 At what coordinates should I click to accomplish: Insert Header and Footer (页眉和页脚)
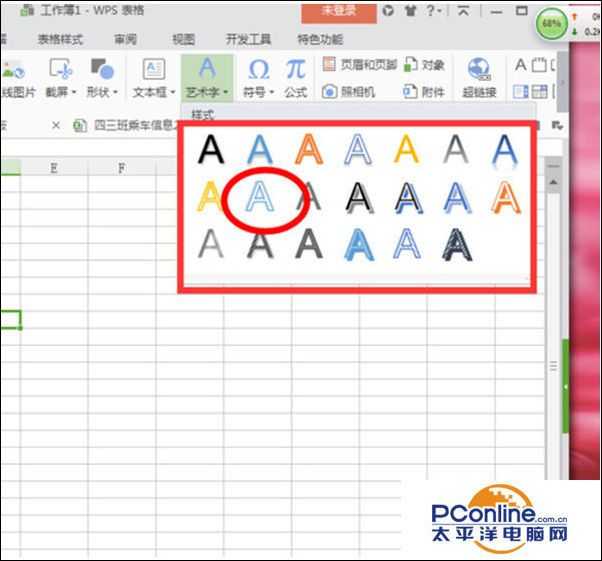pyautogui.click(x=360, y=65)
